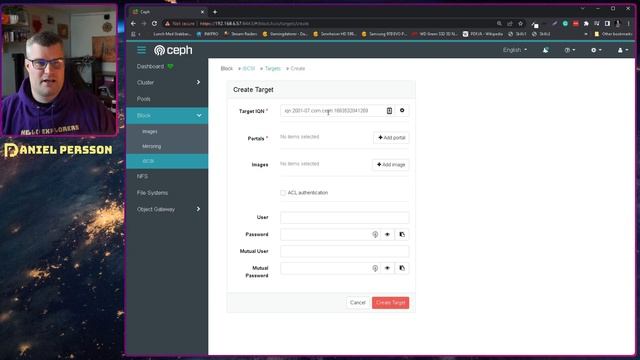Click the Password input field
Screen dimensions: 640x360
pyautogui.click(x=330, y=234)
